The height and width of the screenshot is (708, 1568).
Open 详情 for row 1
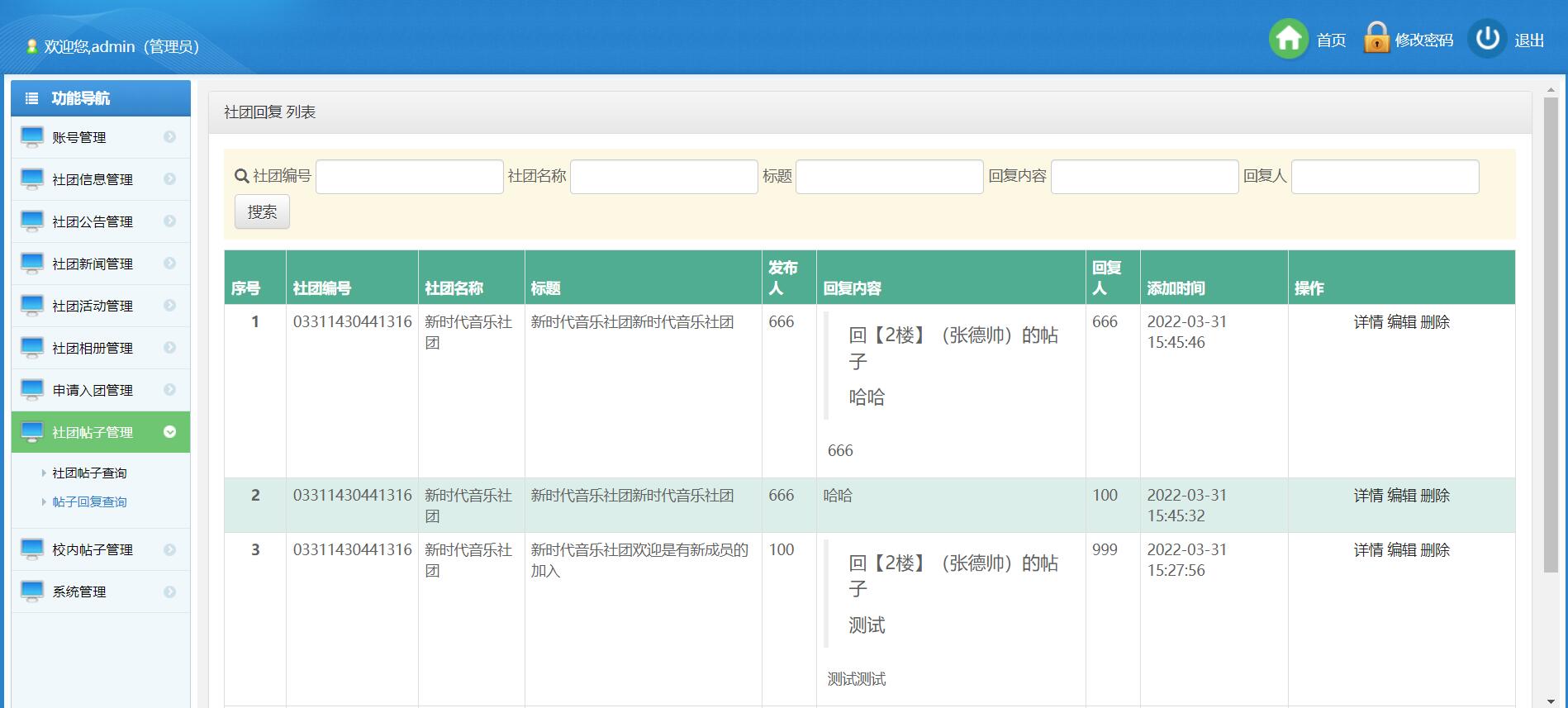point(1368,322)
